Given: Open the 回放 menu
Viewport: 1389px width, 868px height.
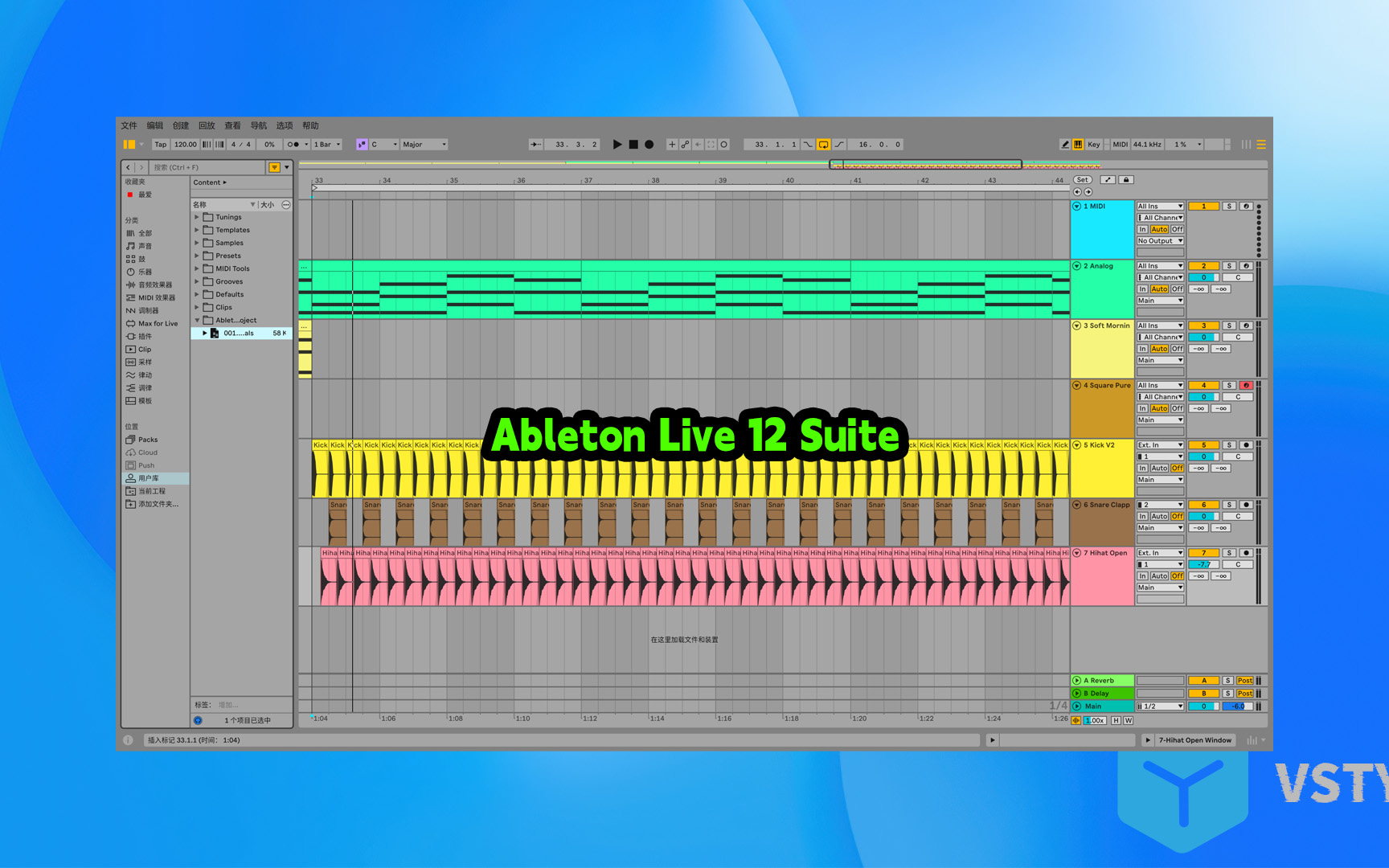Looking at the screenshot, I should tap(207, 126).
